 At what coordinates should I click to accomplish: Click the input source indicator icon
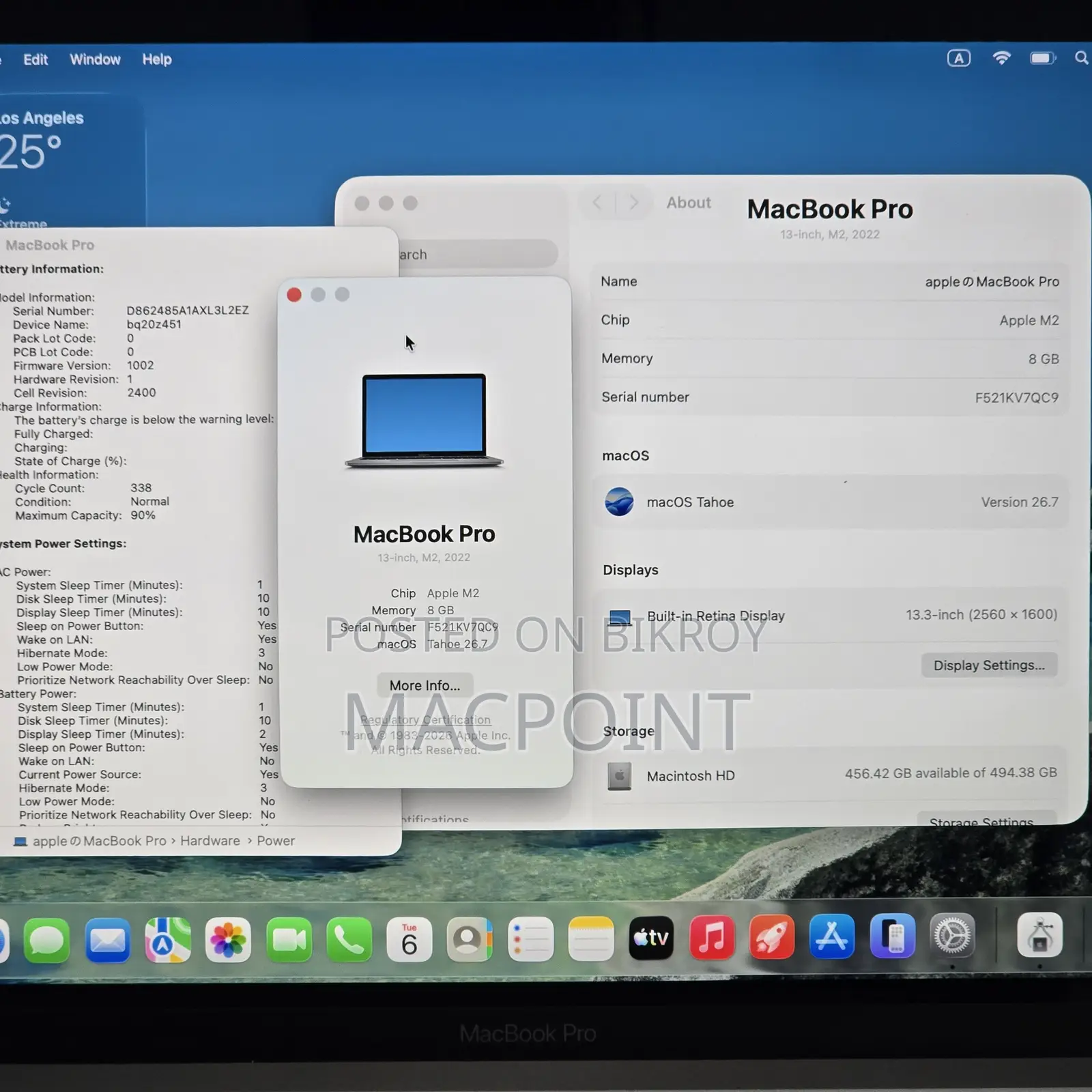pyautogui.click(x=959, y=58)
